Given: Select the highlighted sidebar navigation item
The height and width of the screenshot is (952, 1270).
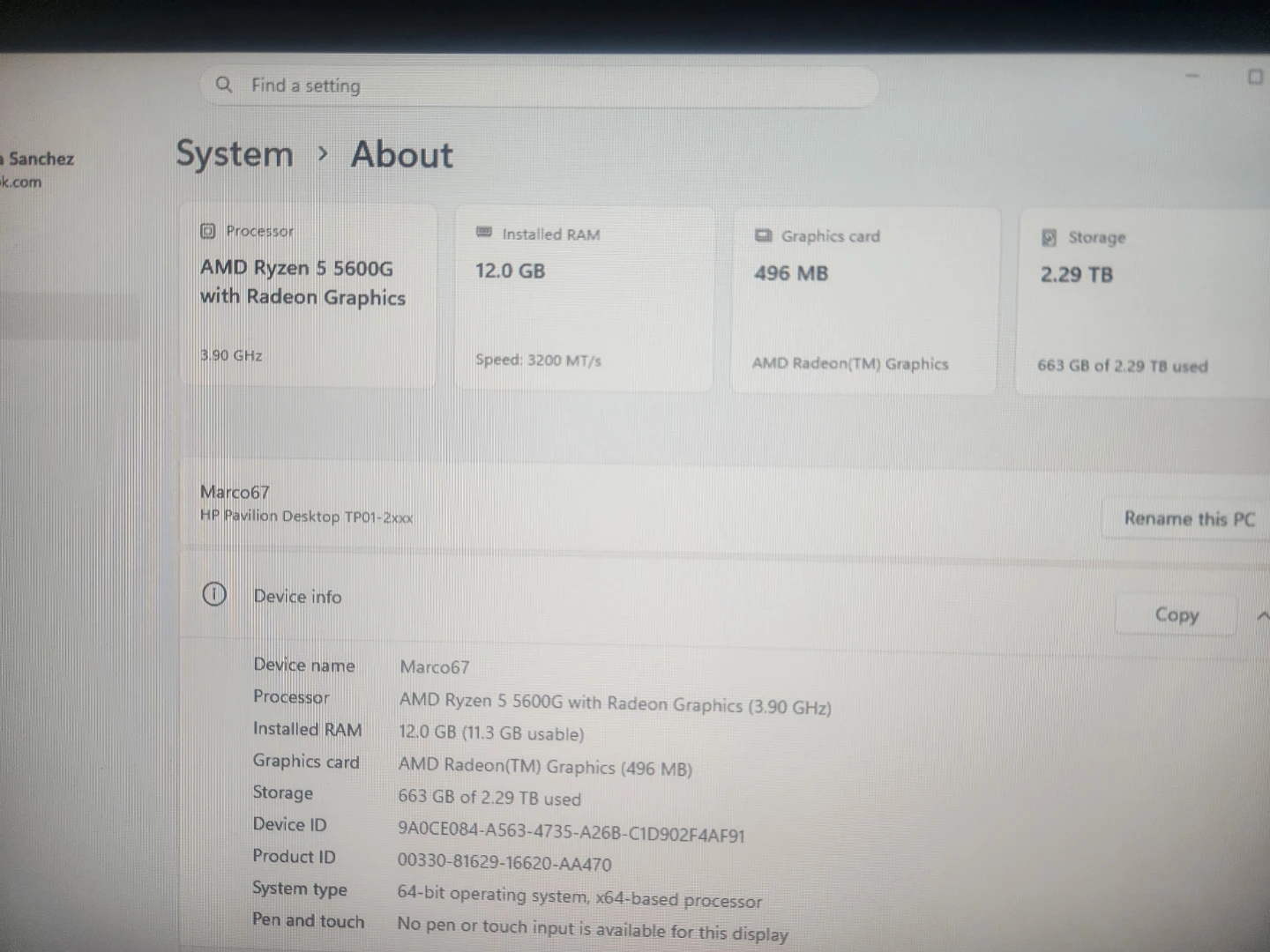Looking at the screenshot, I should pos(70,317).
